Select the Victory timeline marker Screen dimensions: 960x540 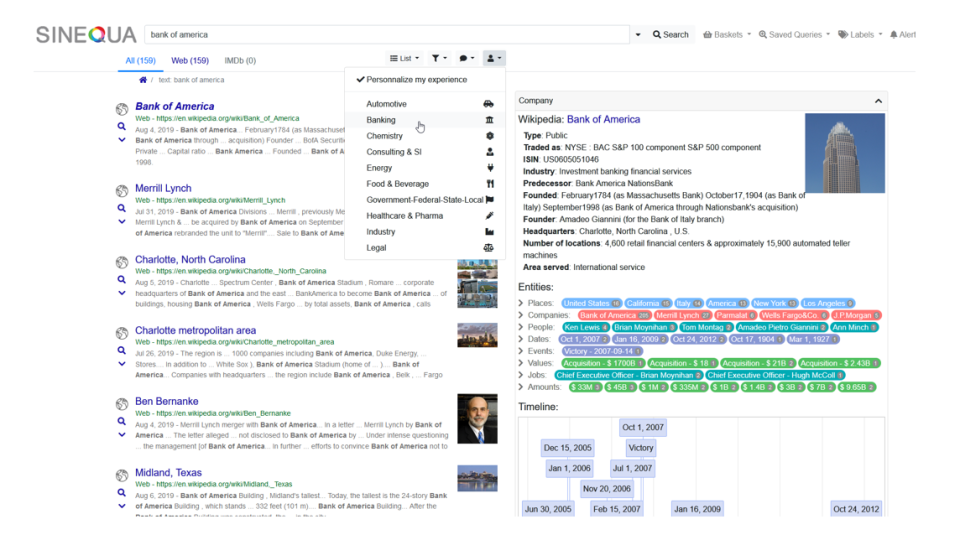coord(640,448)
